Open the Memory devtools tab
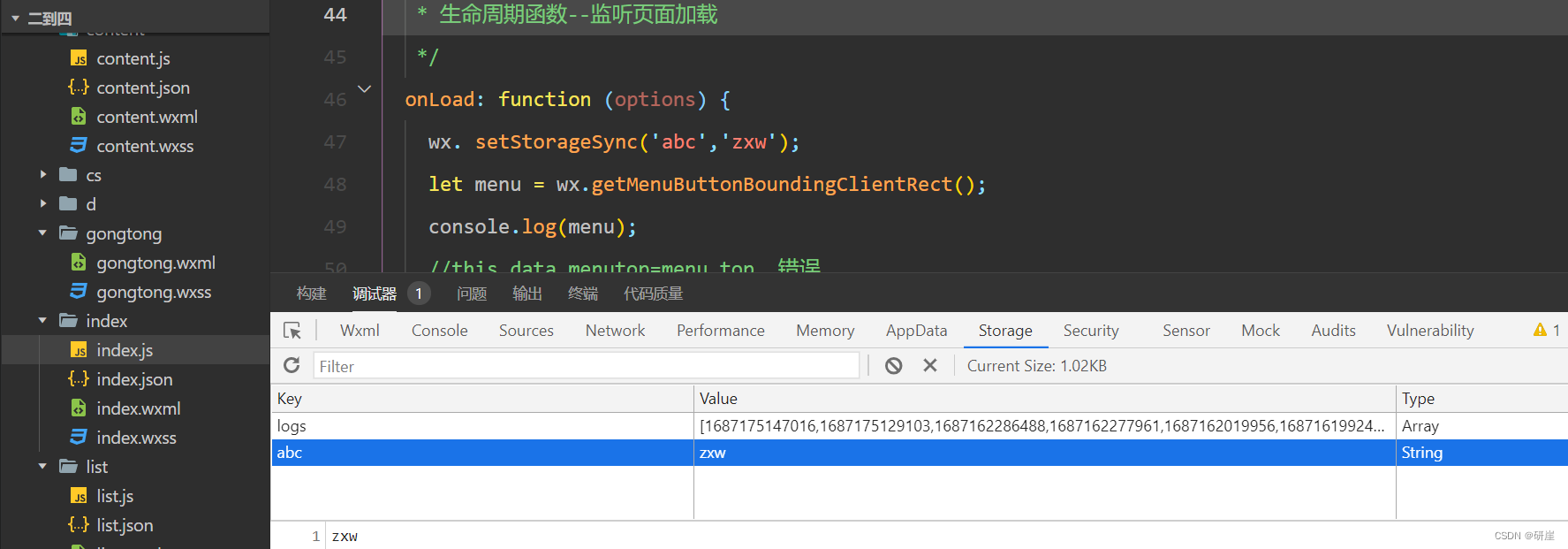The width and height of the screenshot is (1568, 549). [x=825, y=331]
